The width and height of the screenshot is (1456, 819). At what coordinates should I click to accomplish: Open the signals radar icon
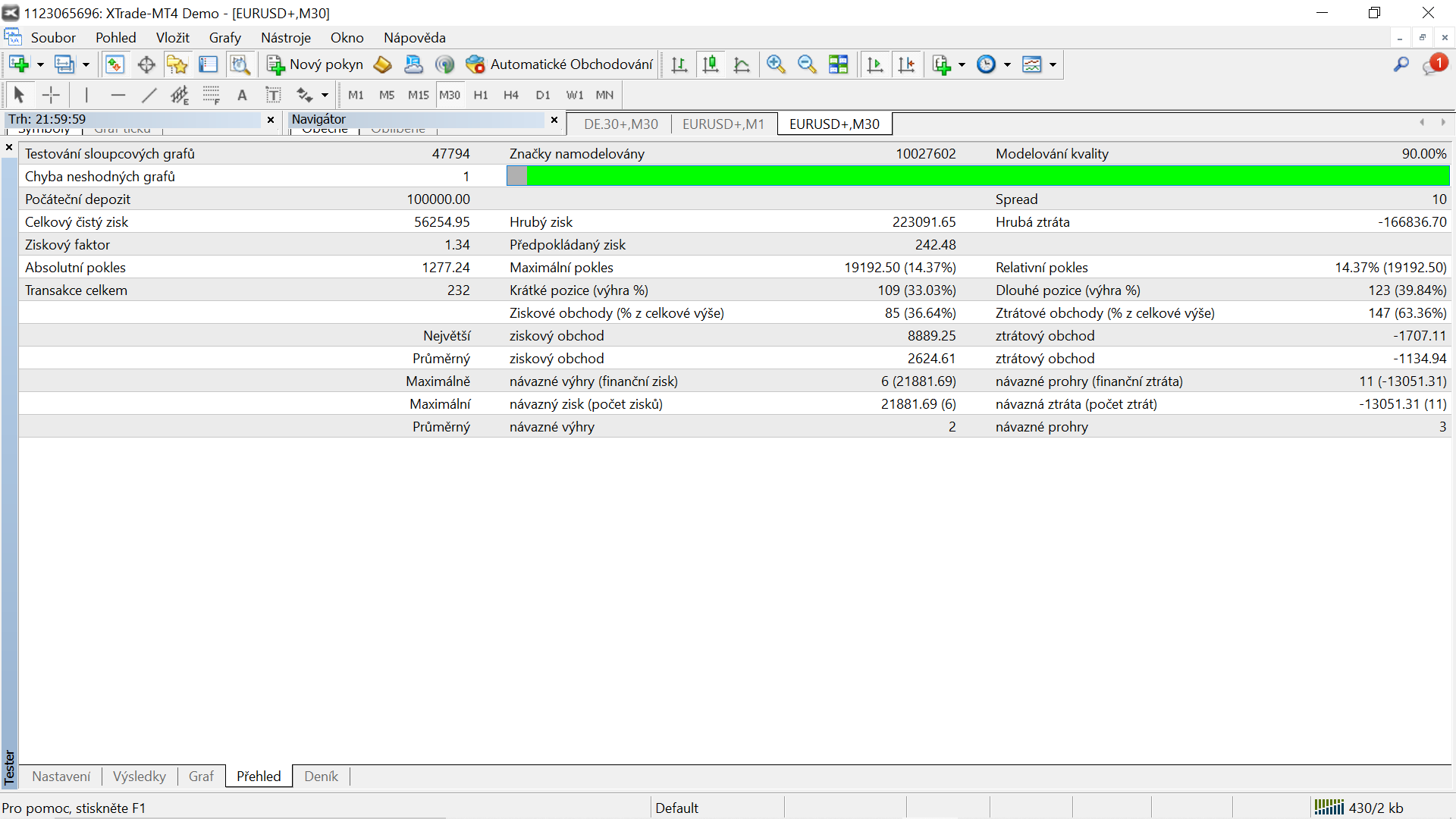[x=445, y=64]
